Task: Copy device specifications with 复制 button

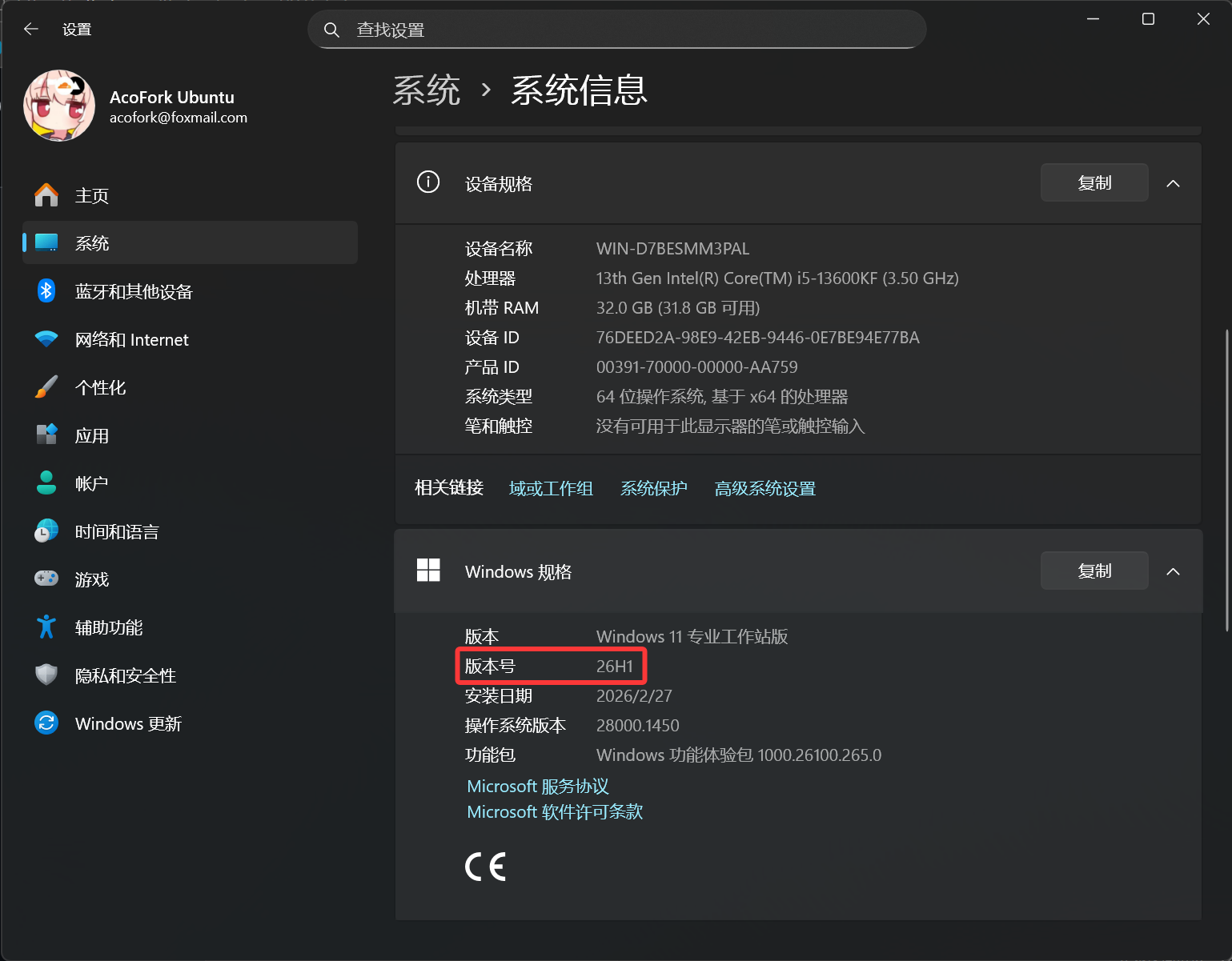Action: tap(1094, 183)
